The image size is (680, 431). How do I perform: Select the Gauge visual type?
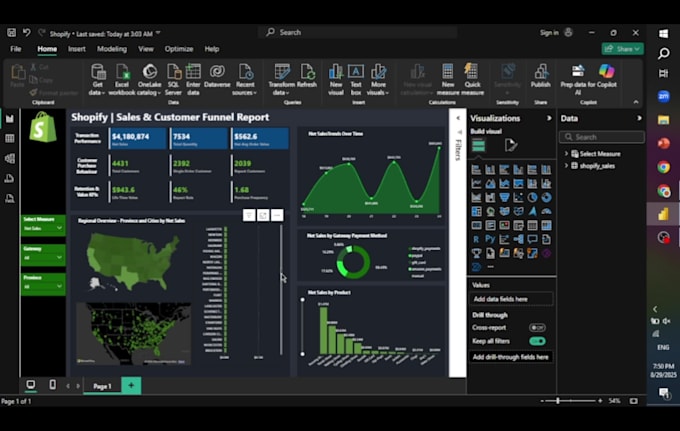[546, 212]
